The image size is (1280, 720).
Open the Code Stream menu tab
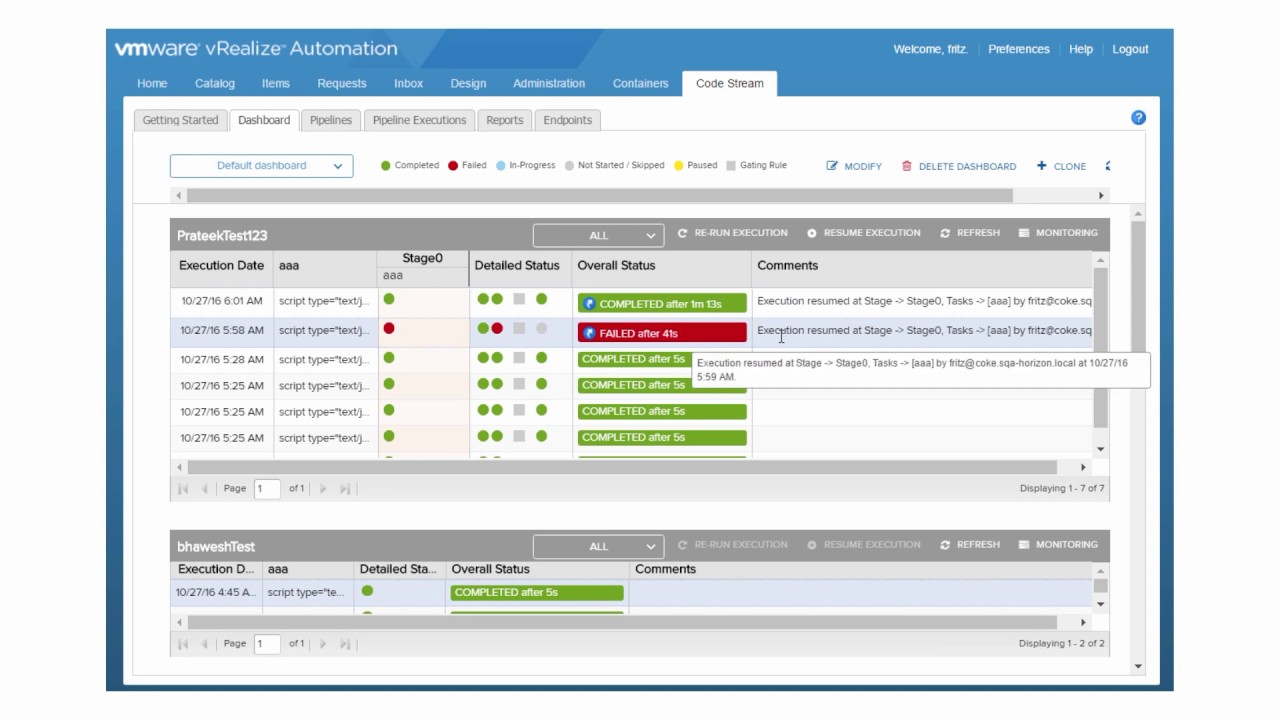pyautogui.click(x=729, y=83)
